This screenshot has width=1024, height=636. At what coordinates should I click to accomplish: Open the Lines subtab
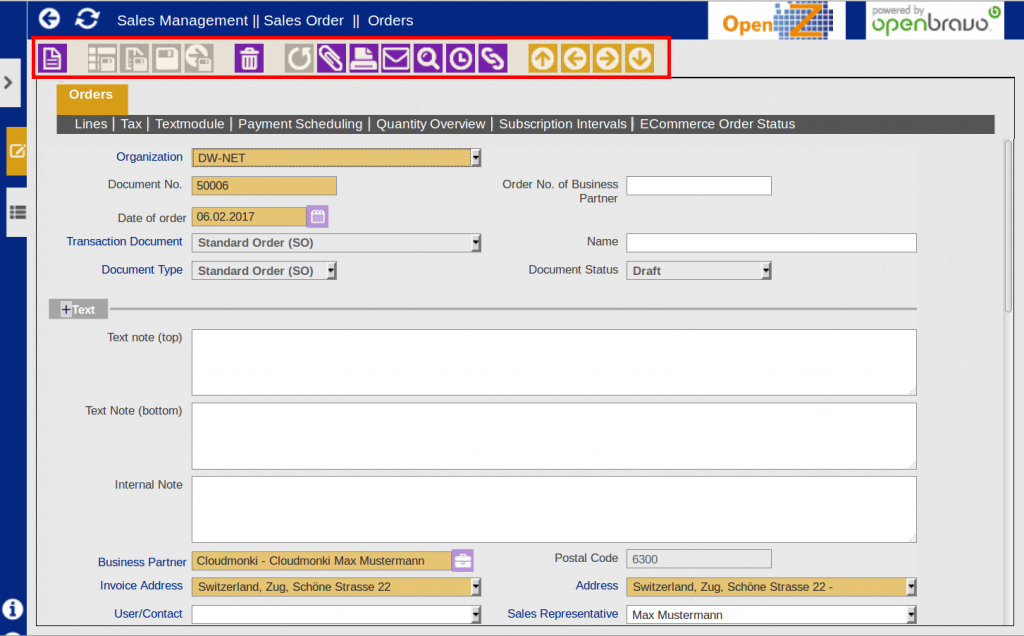(x=91, y=124)
